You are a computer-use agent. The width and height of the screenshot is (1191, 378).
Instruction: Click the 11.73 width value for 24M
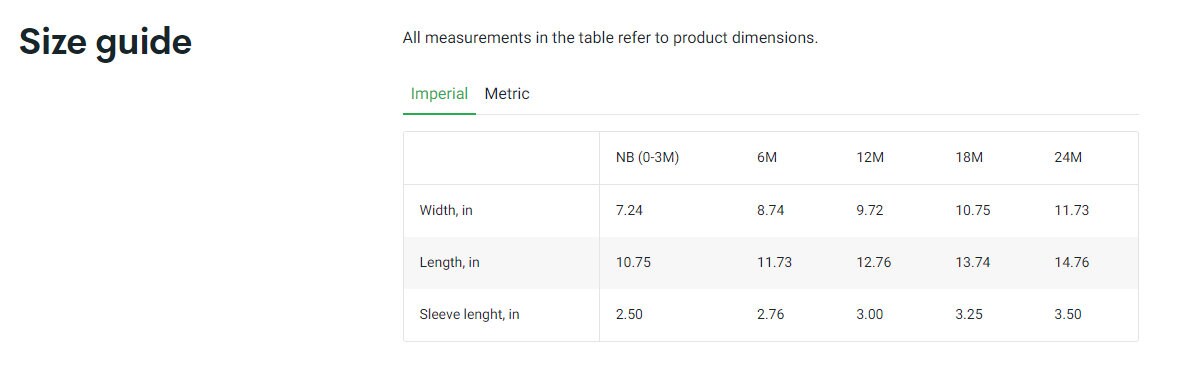click(1072, 210)
